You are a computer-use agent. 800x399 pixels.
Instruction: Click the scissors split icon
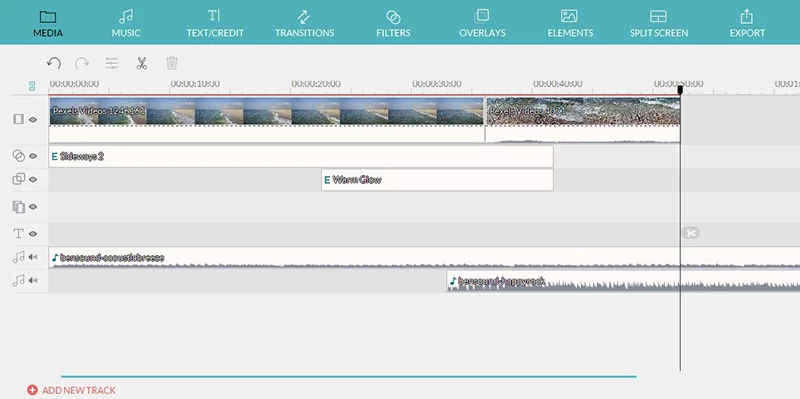141,63
